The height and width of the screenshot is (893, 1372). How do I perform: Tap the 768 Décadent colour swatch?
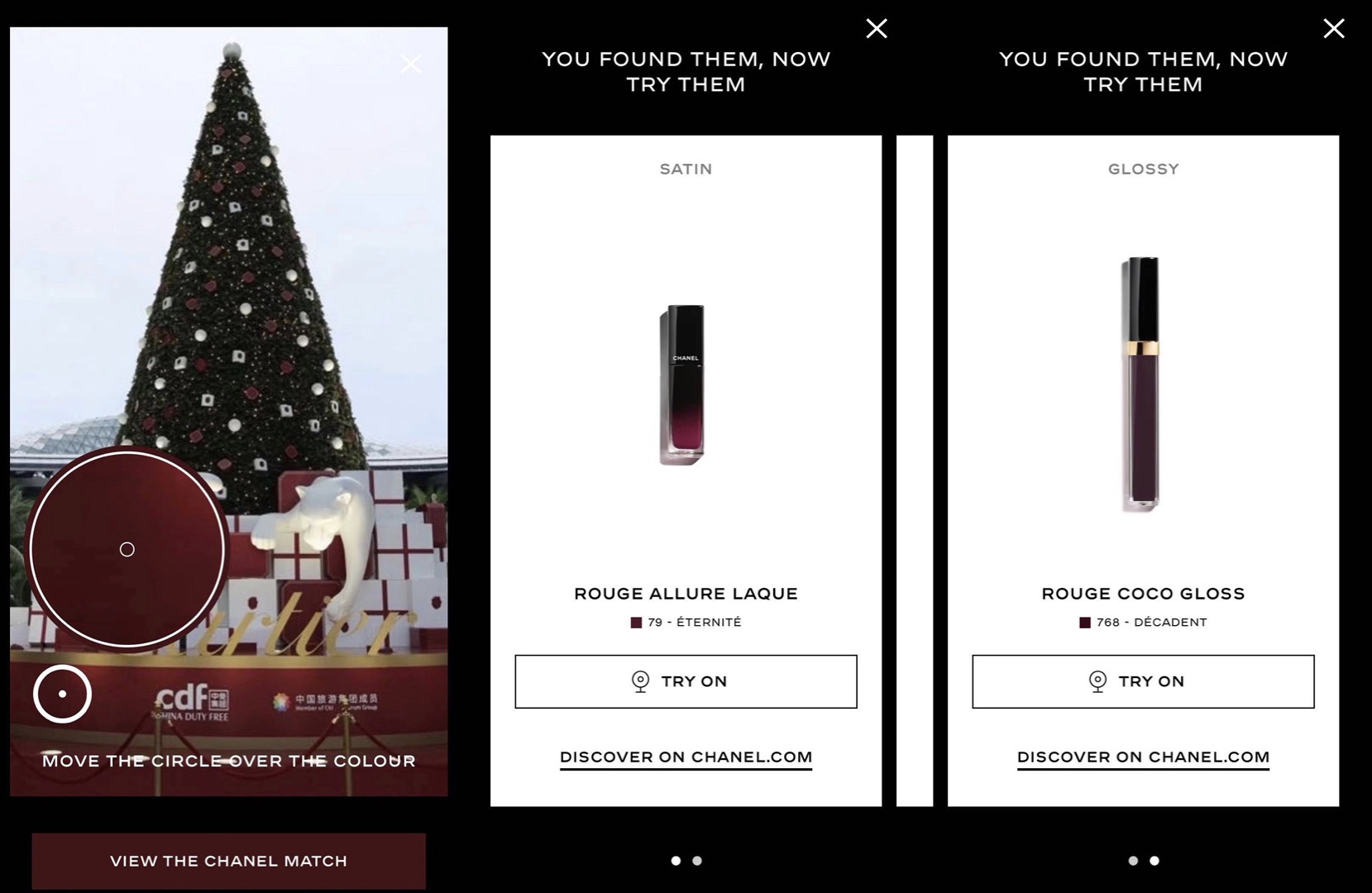[1085, 623]
